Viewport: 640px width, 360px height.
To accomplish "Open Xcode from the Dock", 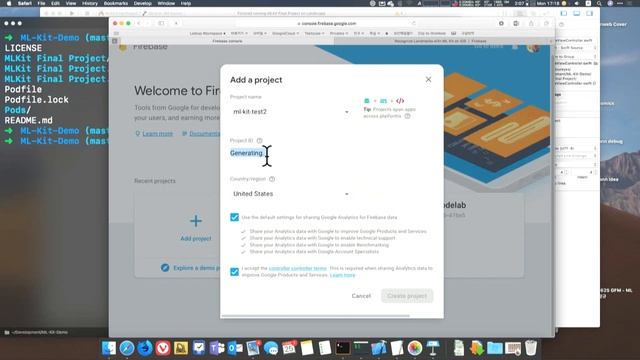I will (x=379, y=348).
